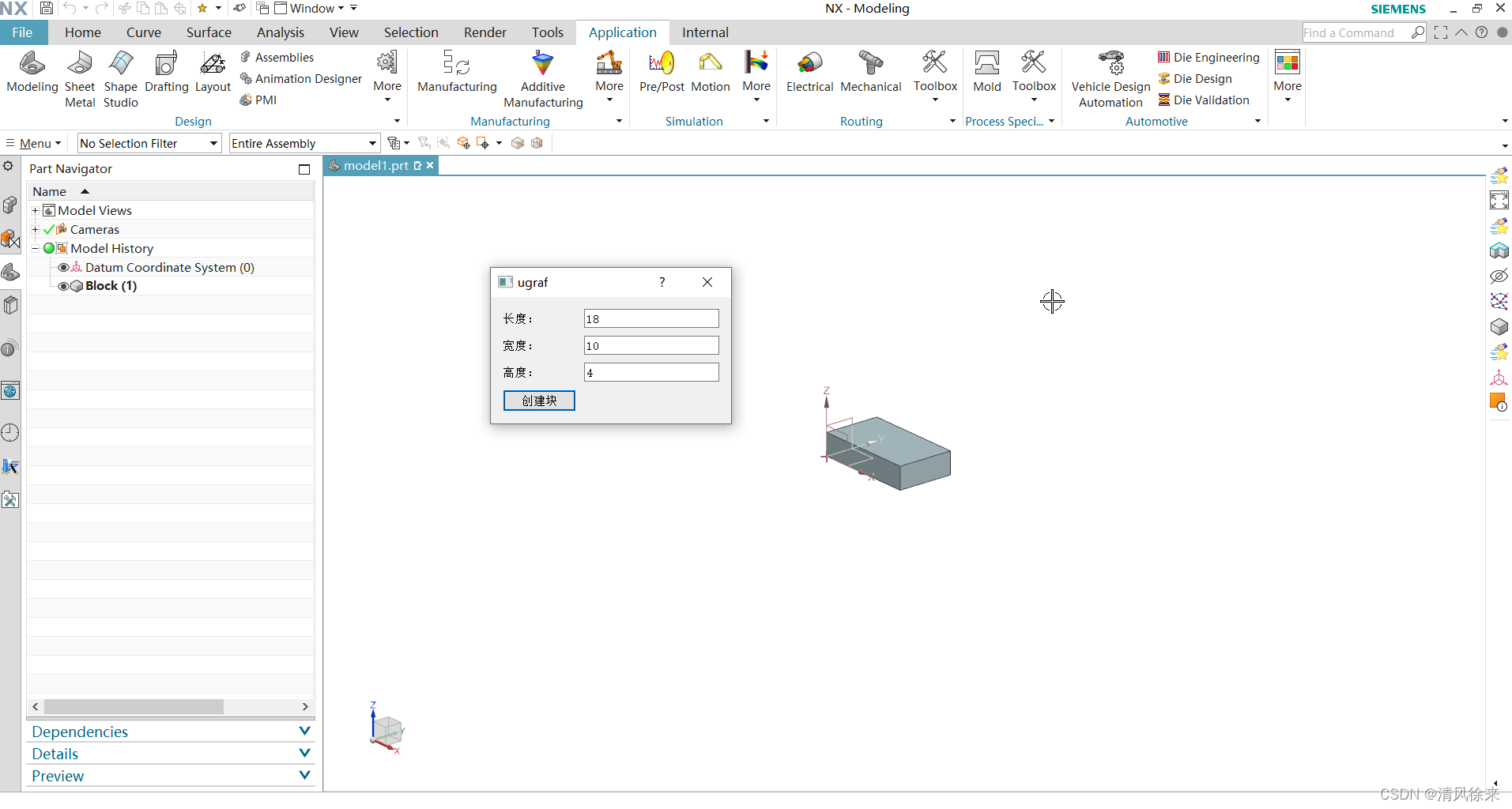The width and height of the screenshot is (1512, 809).
Task: Open Pre/Post simulation application
Action: tap(662, 72)
